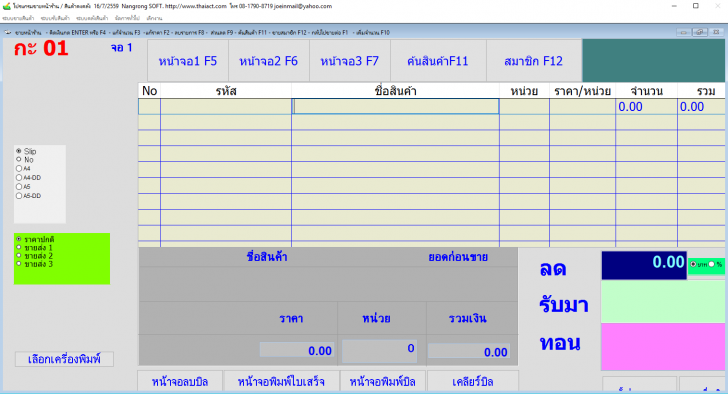The image size is (728, 394).
Task: Click the first row's ราคา/หน่วย cell
Action: 582,106
